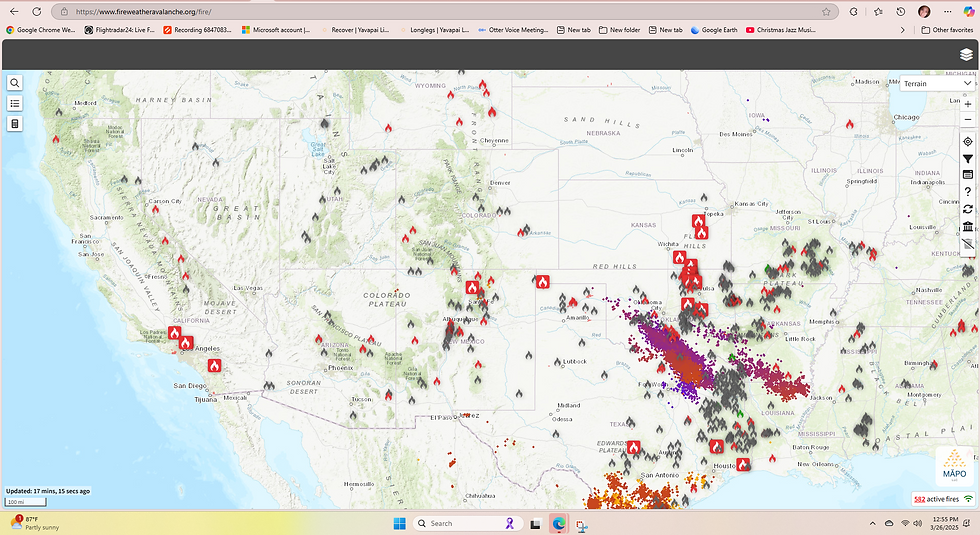980x535 pixels.
Task: Open the clock showing 12:55 PM
Action: point(944,523)
